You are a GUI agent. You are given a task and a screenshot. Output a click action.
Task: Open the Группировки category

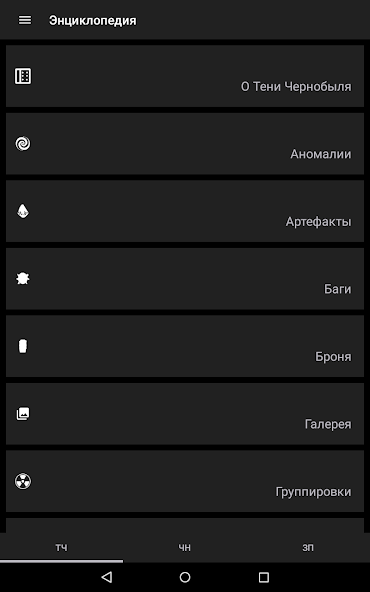click(185, 481)
